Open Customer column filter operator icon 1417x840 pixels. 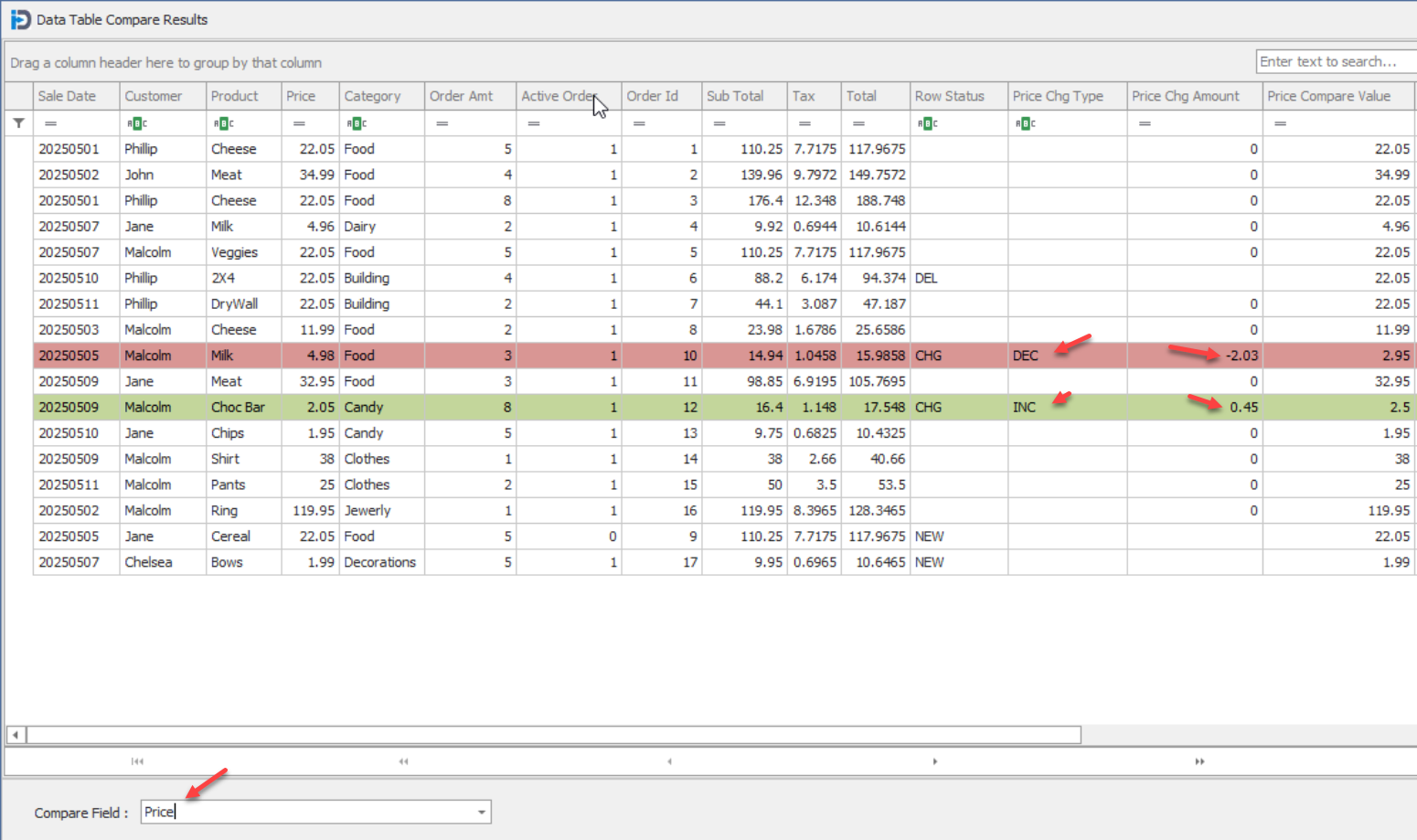coord(136,123)
